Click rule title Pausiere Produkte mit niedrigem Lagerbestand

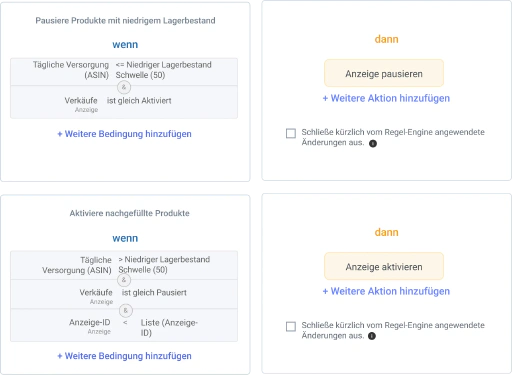tap(125, 21)
